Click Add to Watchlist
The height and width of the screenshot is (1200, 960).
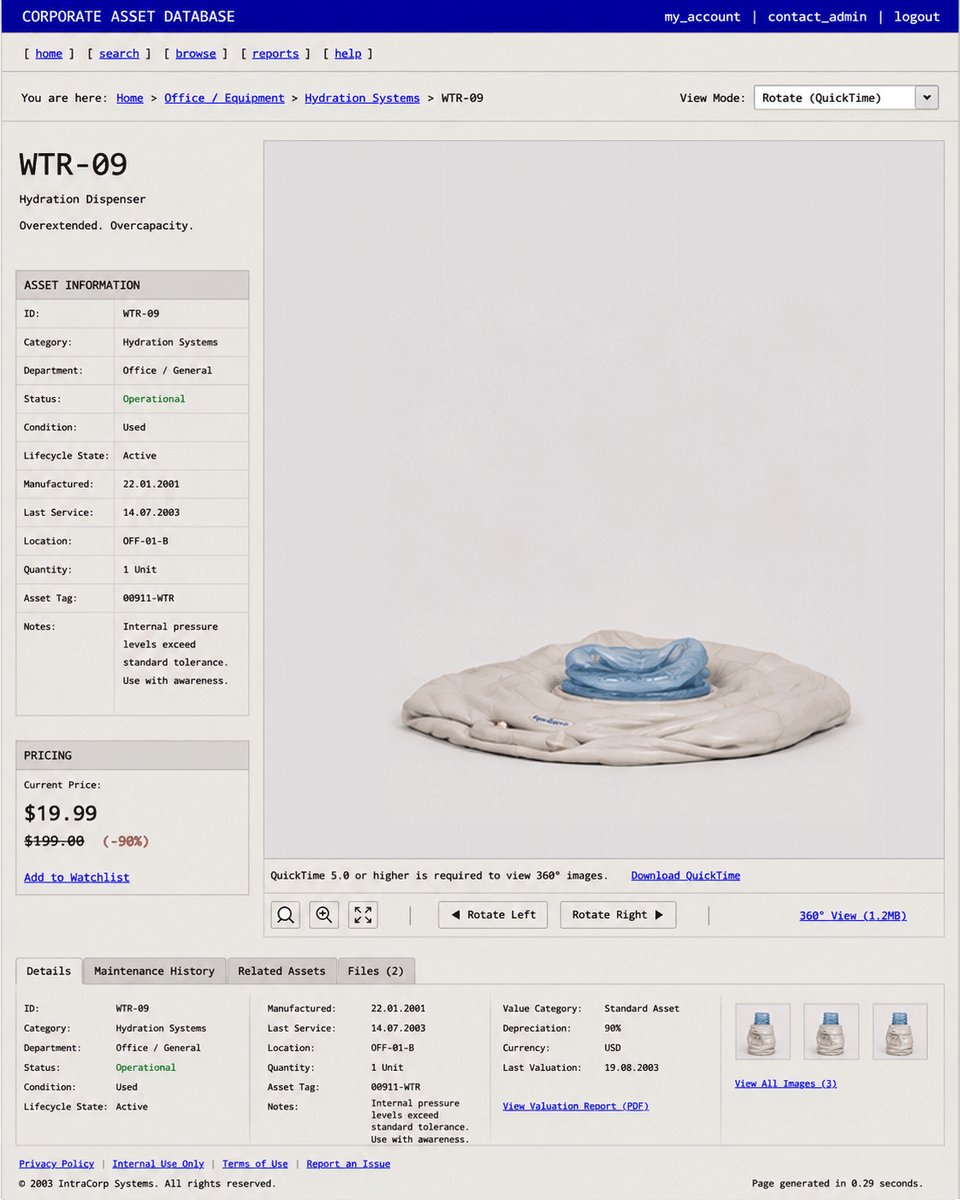(77, 878)
